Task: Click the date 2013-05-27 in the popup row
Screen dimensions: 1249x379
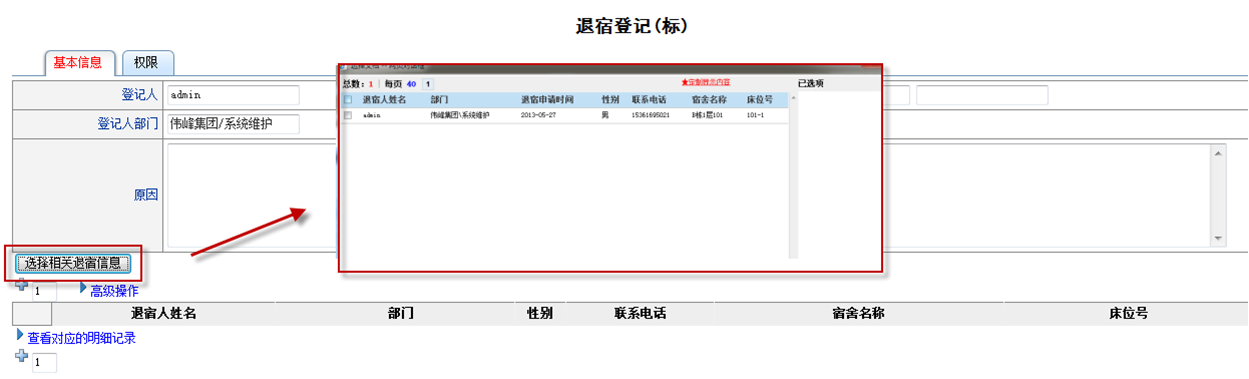Action: 538,115
